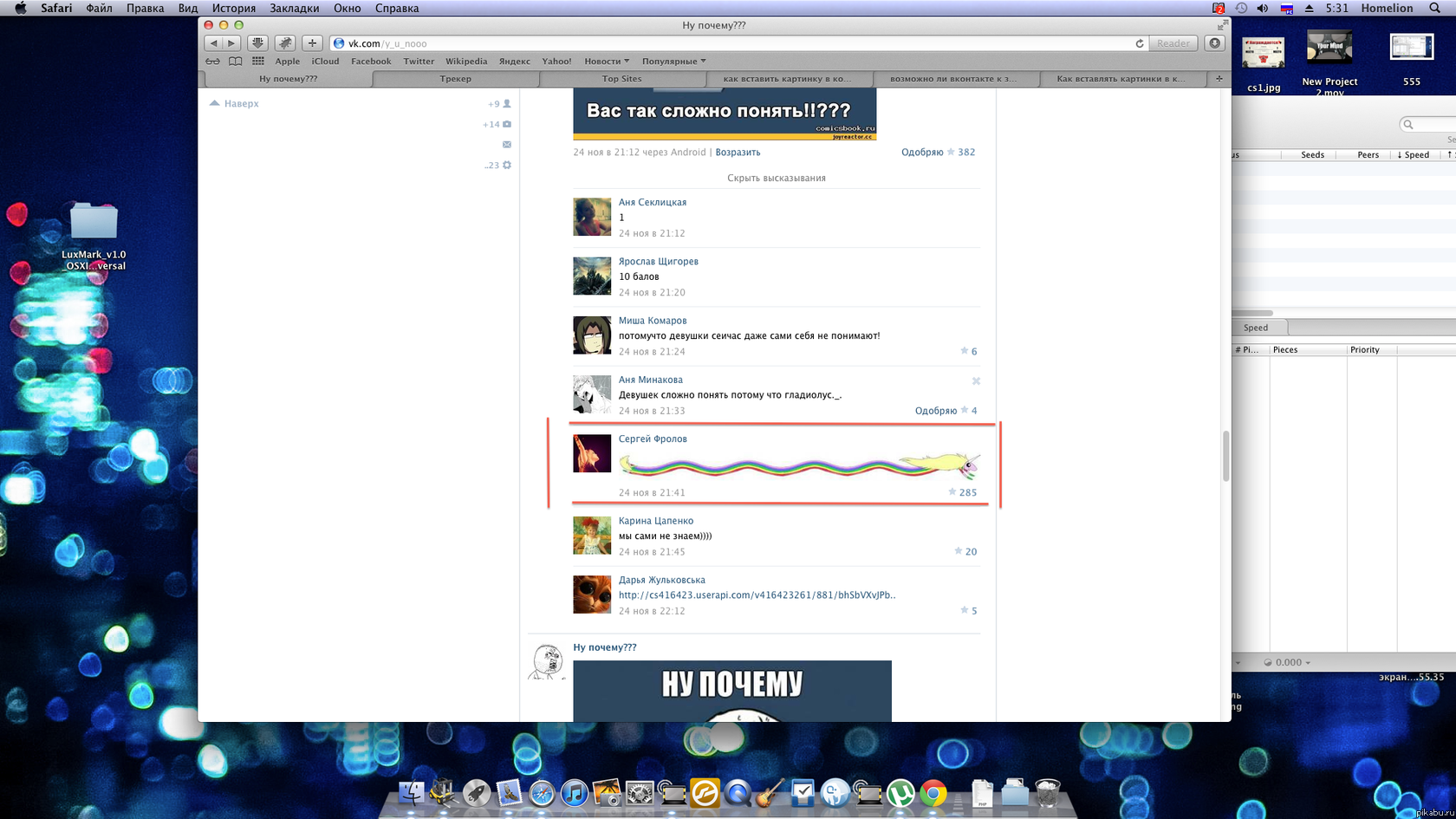Toggle Одобряю on Аня Минакова's comment
1456x819 pixels.
936,411
